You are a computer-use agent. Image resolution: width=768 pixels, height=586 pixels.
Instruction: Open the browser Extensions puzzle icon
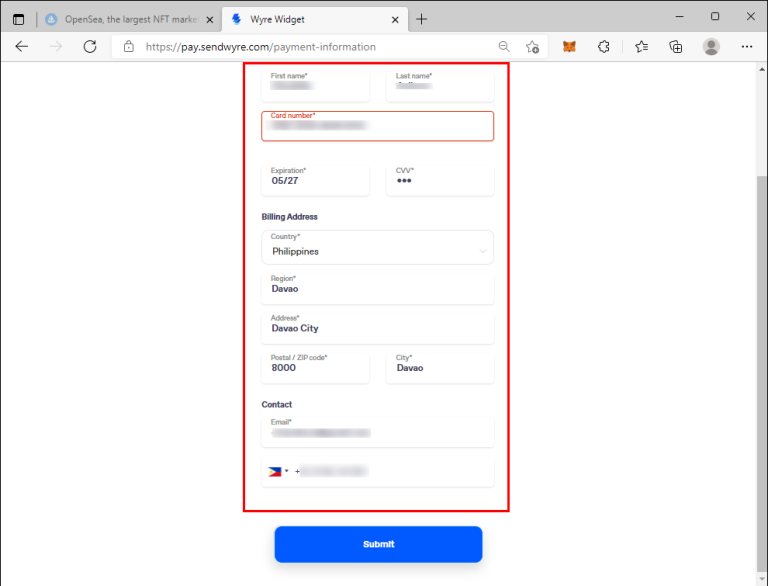pyautogui.click(x=604, y=46)
